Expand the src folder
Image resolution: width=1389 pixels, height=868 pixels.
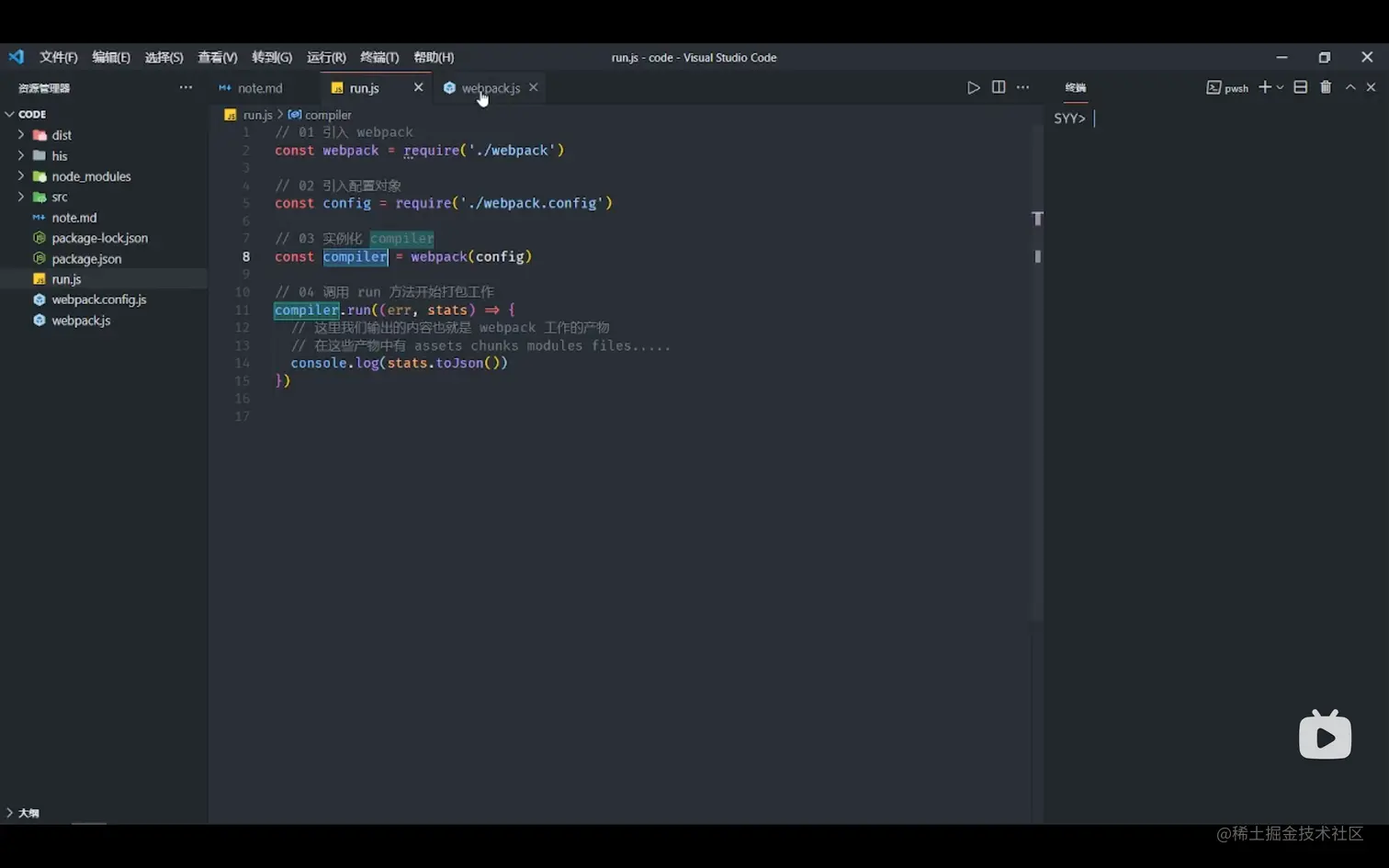pyautogui.click(x=105, y=197)
